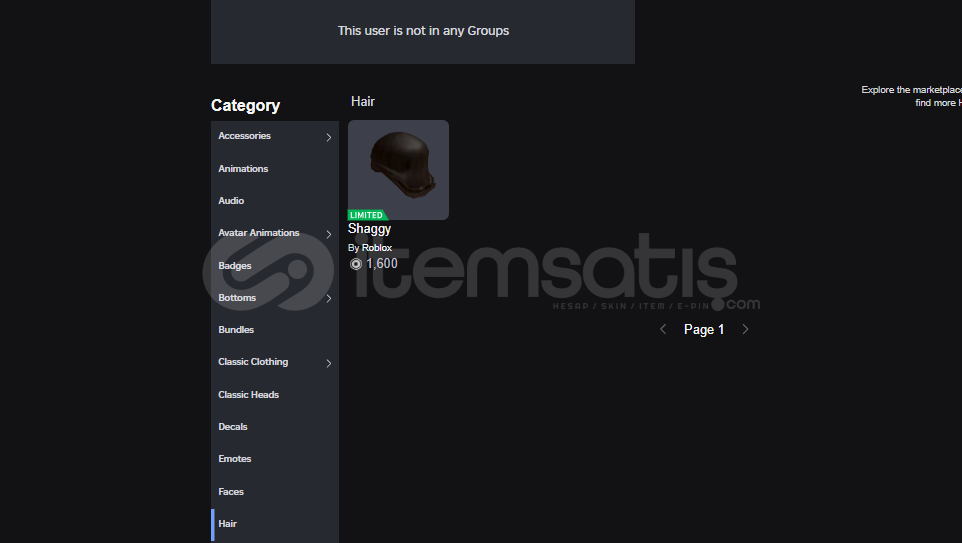
Task: Open the Classic Clothing category label
Action: pos(253,362)
